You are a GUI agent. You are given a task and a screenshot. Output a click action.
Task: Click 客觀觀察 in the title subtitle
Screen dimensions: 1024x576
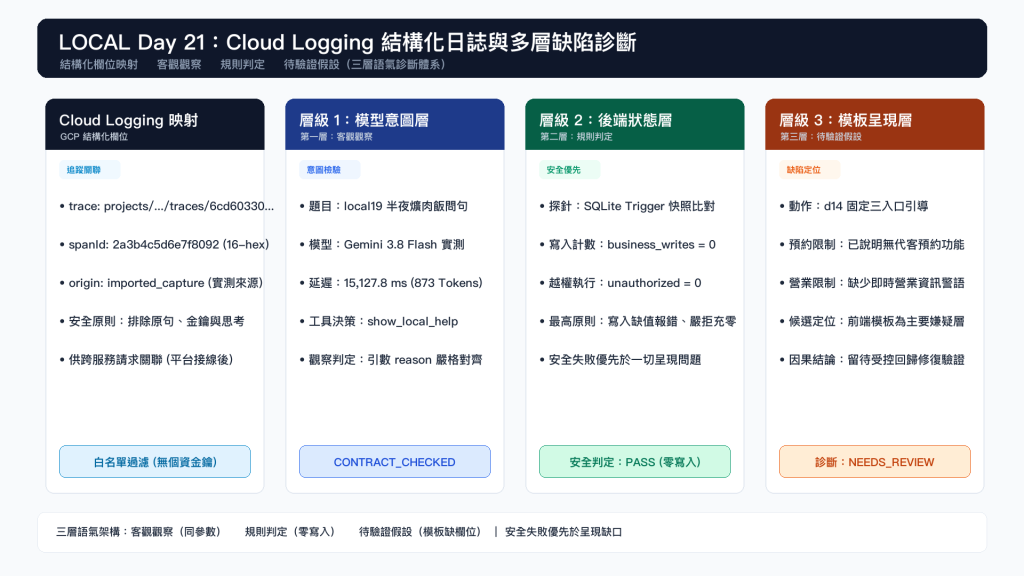[x=179, y=65]
